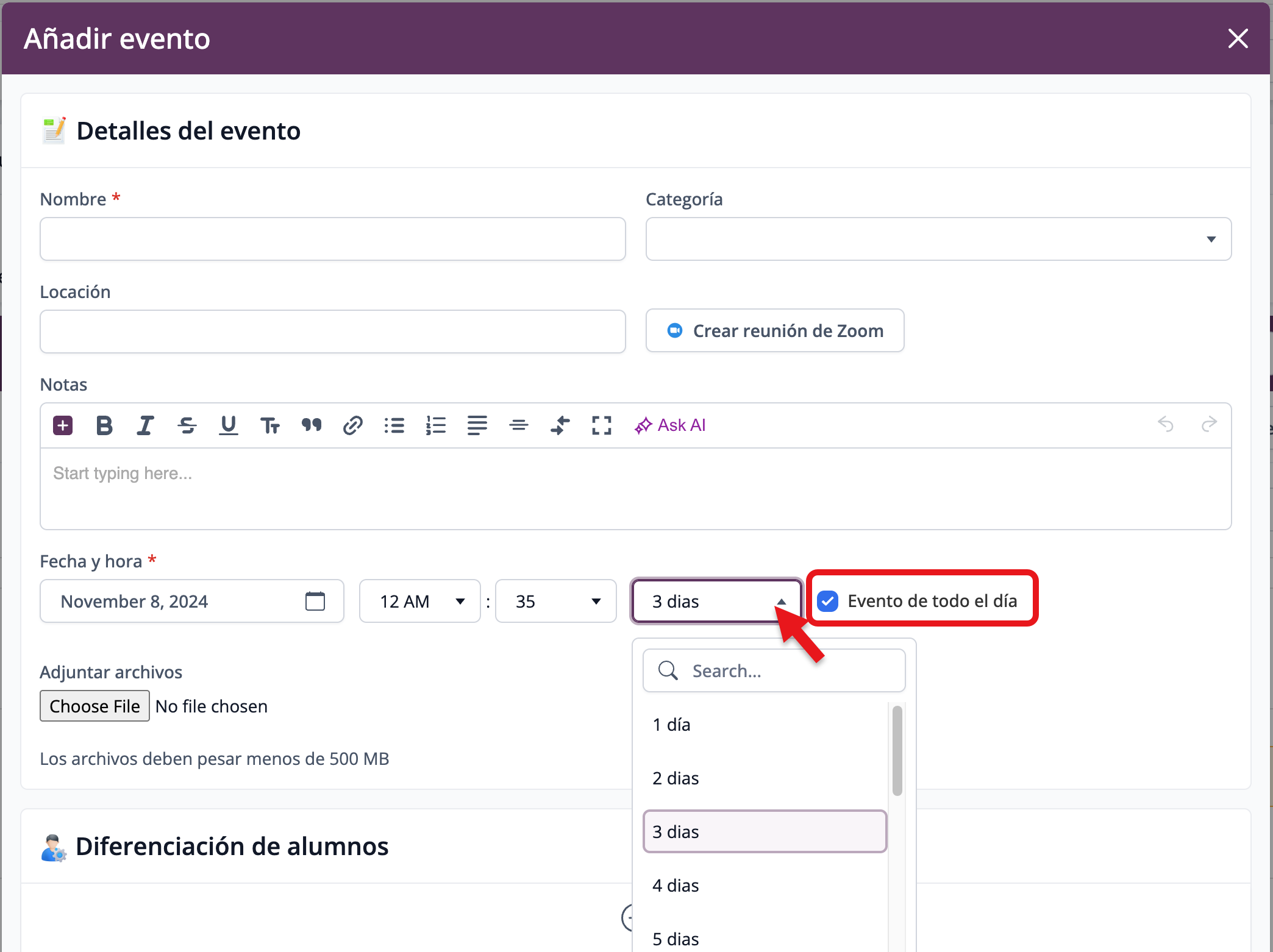Click the underline formatting icon
Viewport: 1273px width, 952px height.
point(229,425)
